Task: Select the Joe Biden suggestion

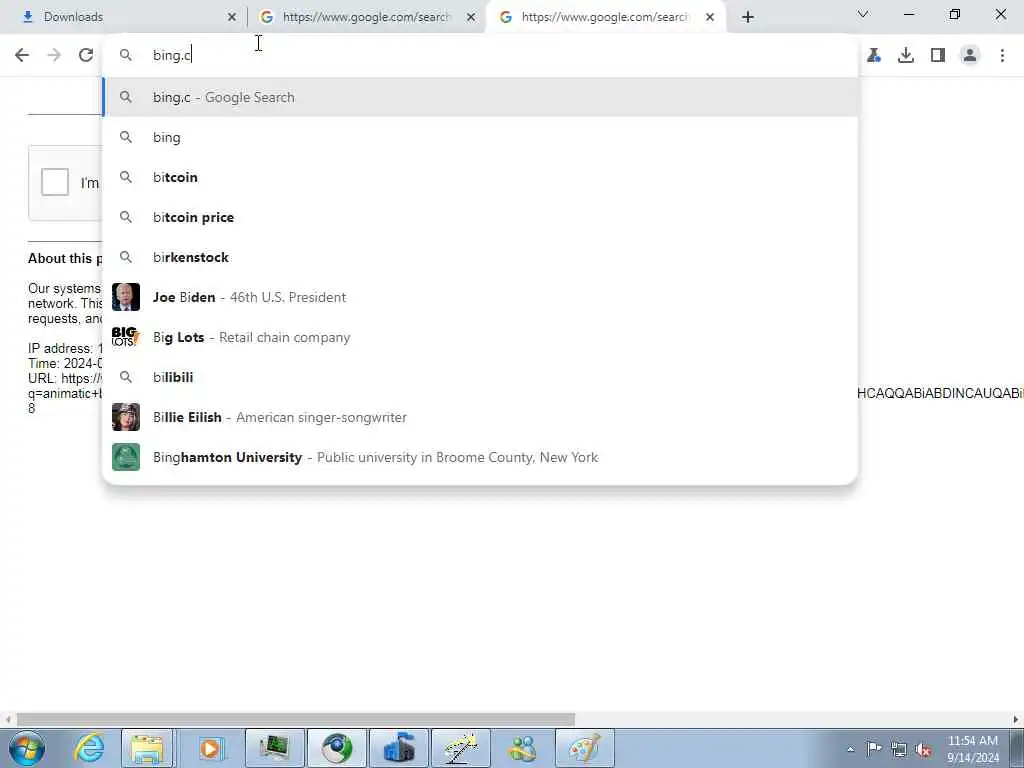Action: pos(480,297)
